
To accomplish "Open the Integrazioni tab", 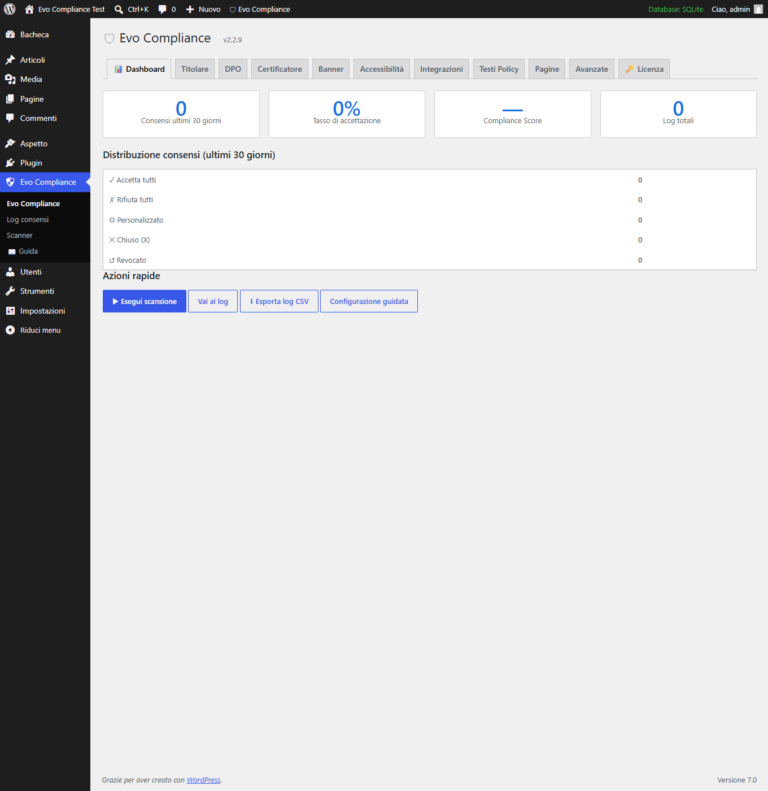I will pyautogui.click(x=442, y=69).
